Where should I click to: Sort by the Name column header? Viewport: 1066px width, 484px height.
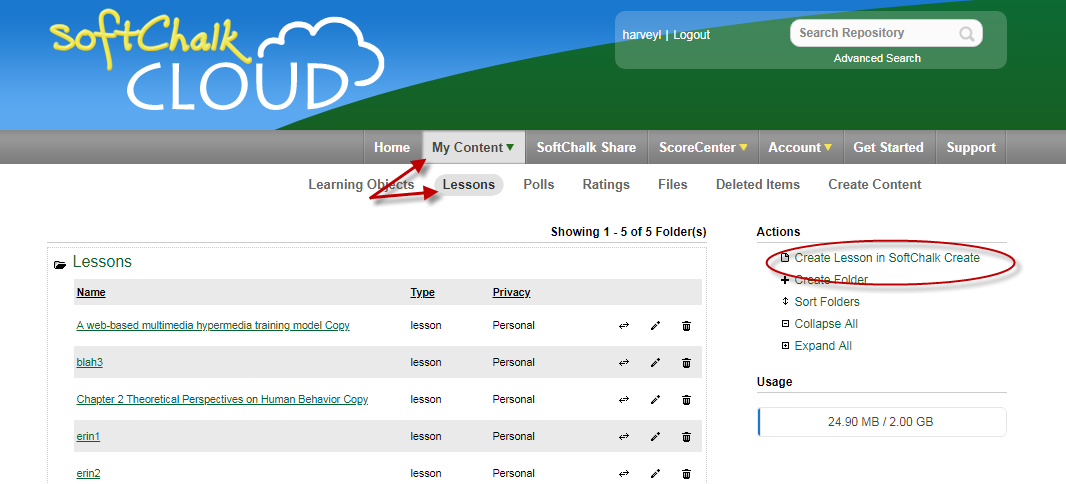(91, 292)
